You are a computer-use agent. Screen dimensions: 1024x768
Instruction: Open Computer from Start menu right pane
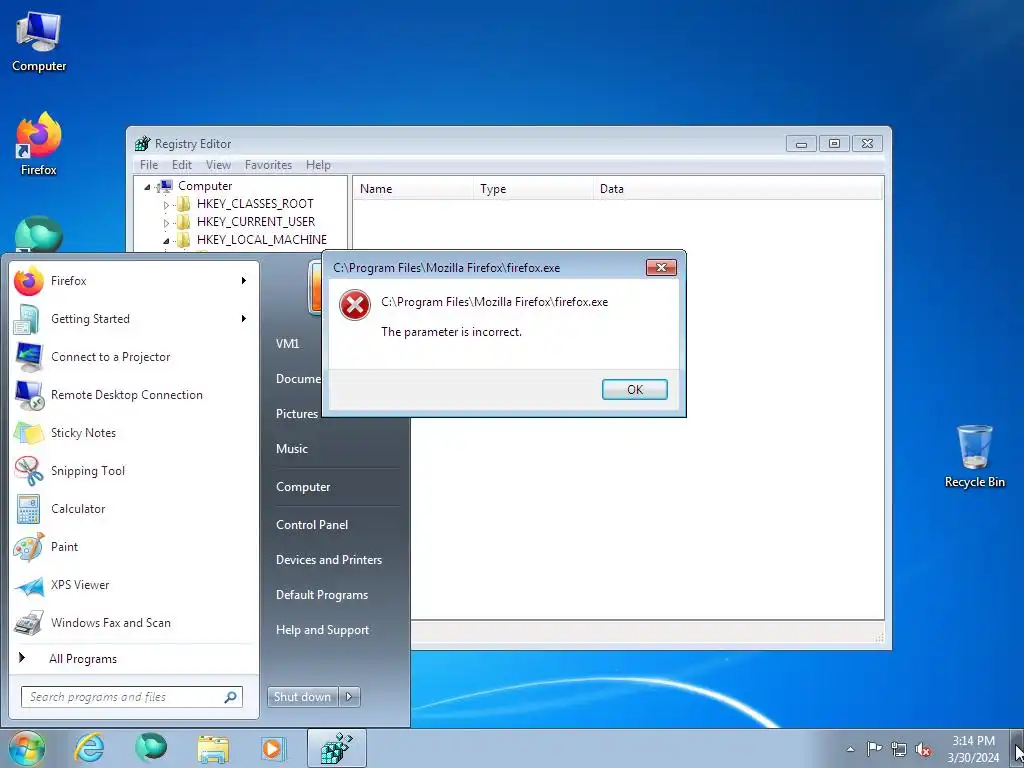tap(303, 487)
